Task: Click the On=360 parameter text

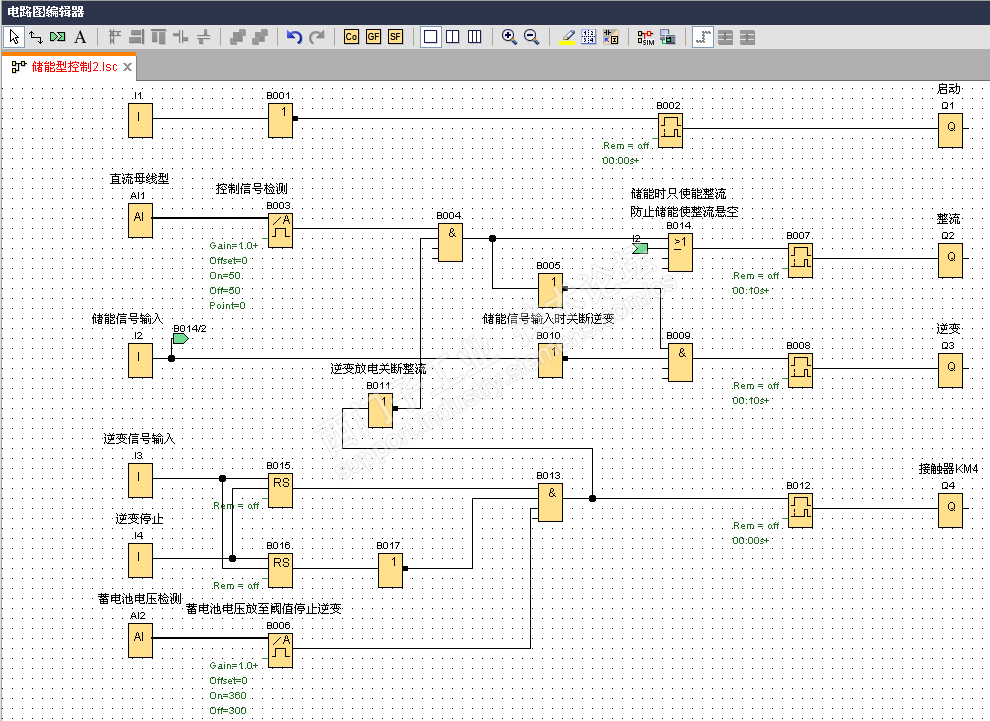Action: [x=228, y=696]
